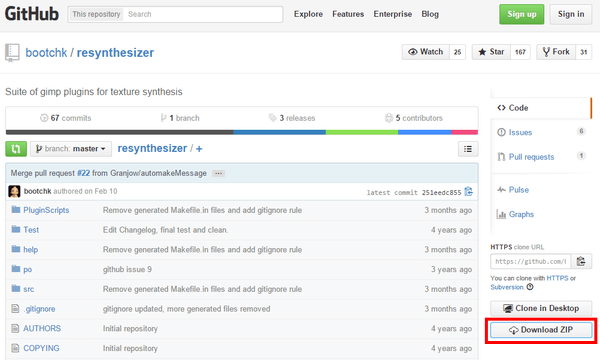This screenshot has width=600, height=360.
Task: Click the src folder icon
Action: [16, 288]
